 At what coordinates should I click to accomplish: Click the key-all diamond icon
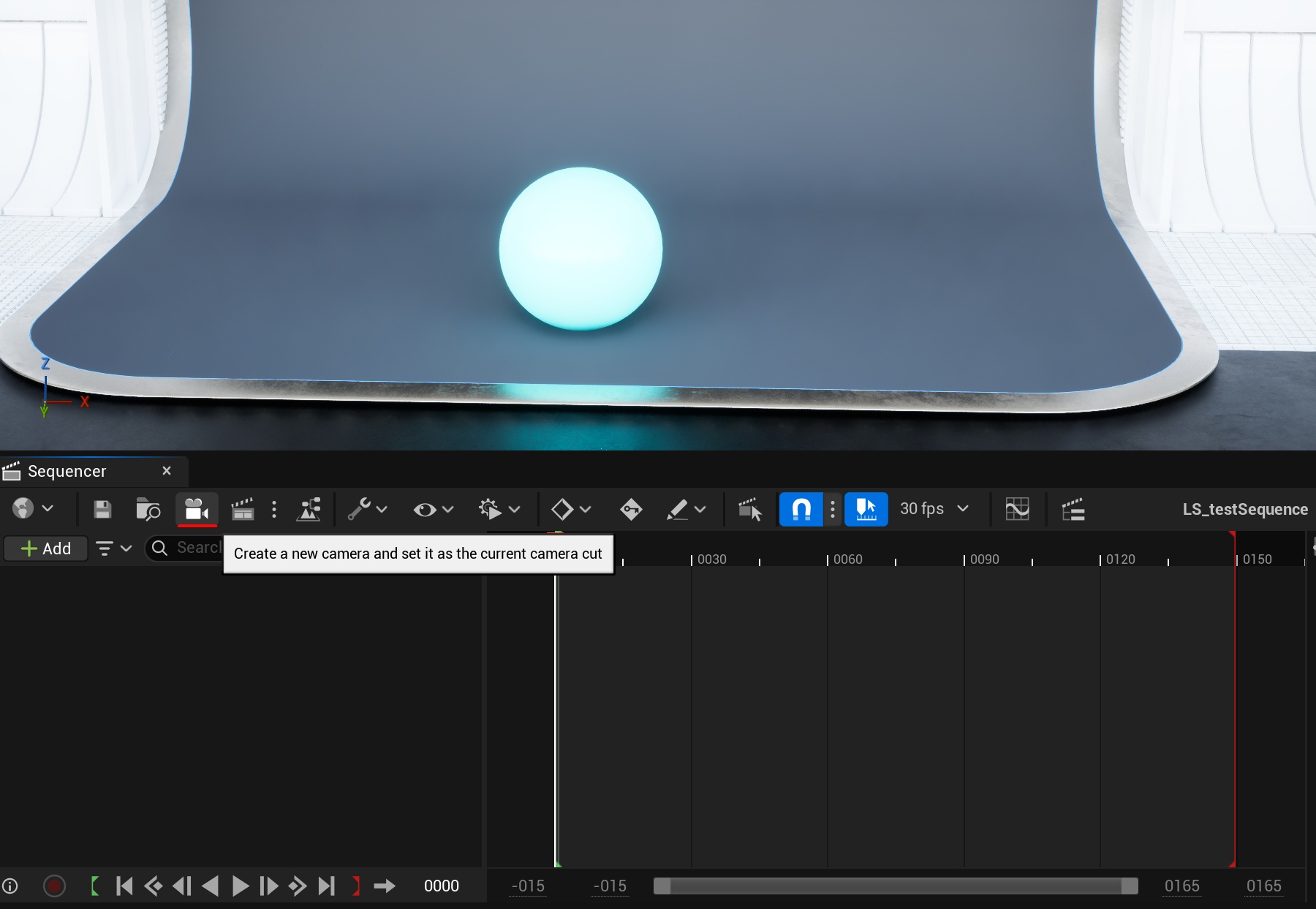click(x=630, y=509)
